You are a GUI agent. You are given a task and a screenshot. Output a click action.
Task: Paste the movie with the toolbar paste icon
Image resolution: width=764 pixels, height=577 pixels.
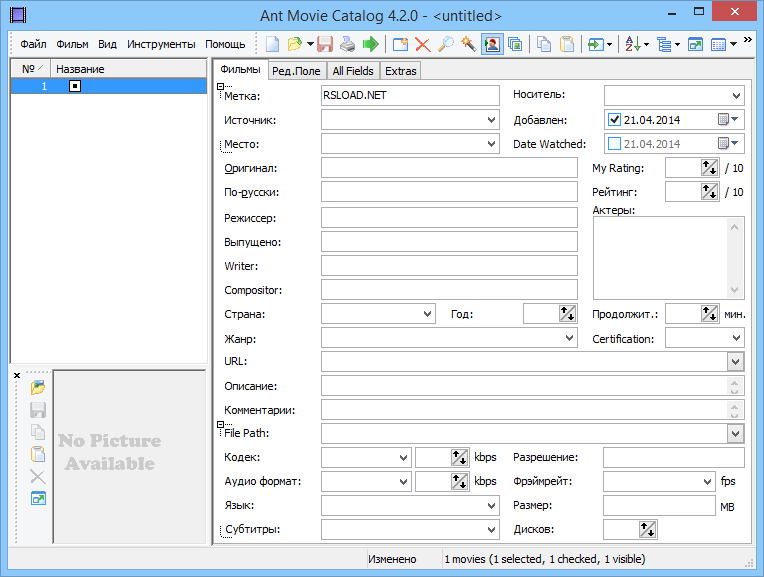567,44
